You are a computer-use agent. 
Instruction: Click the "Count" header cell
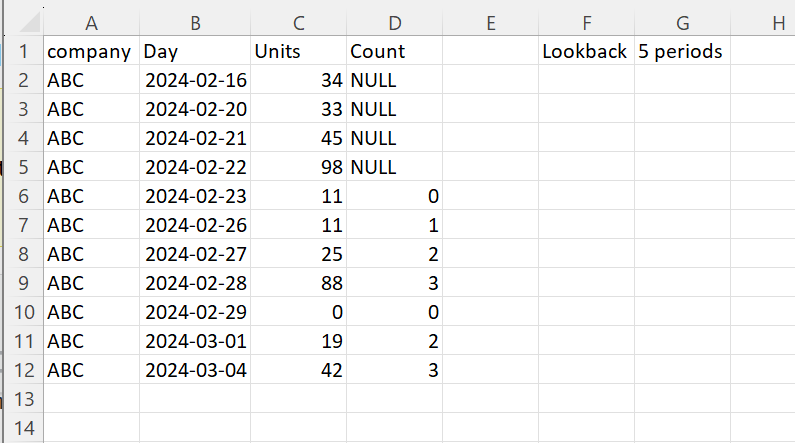tap(394, 52)
